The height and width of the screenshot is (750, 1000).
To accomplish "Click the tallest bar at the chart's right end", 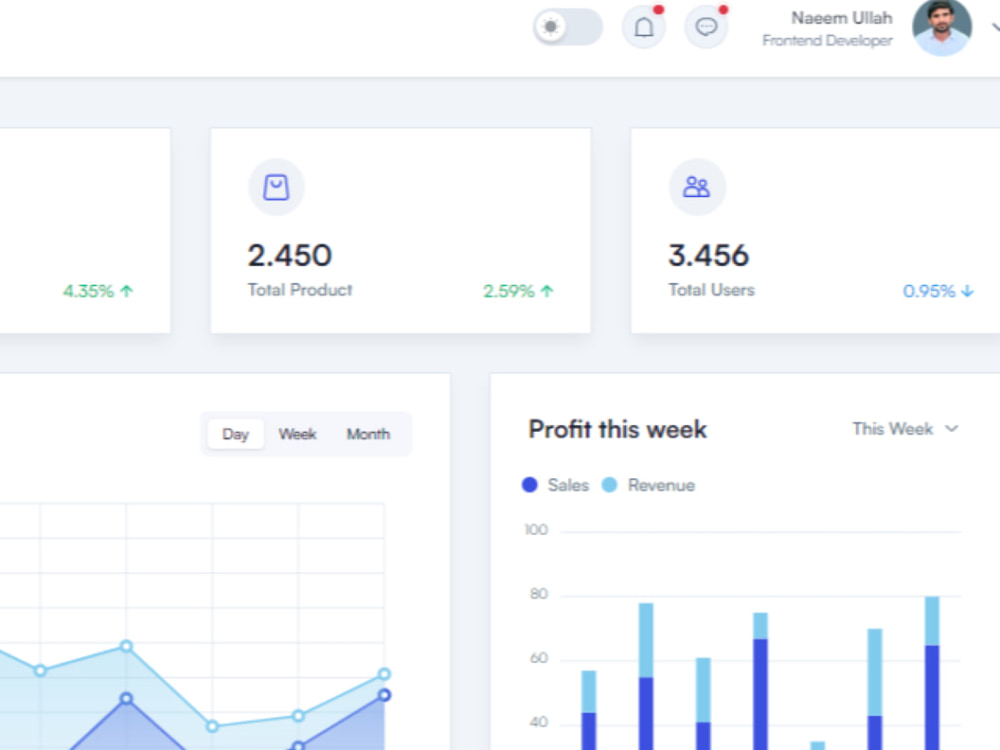I will tap(932, 673).
